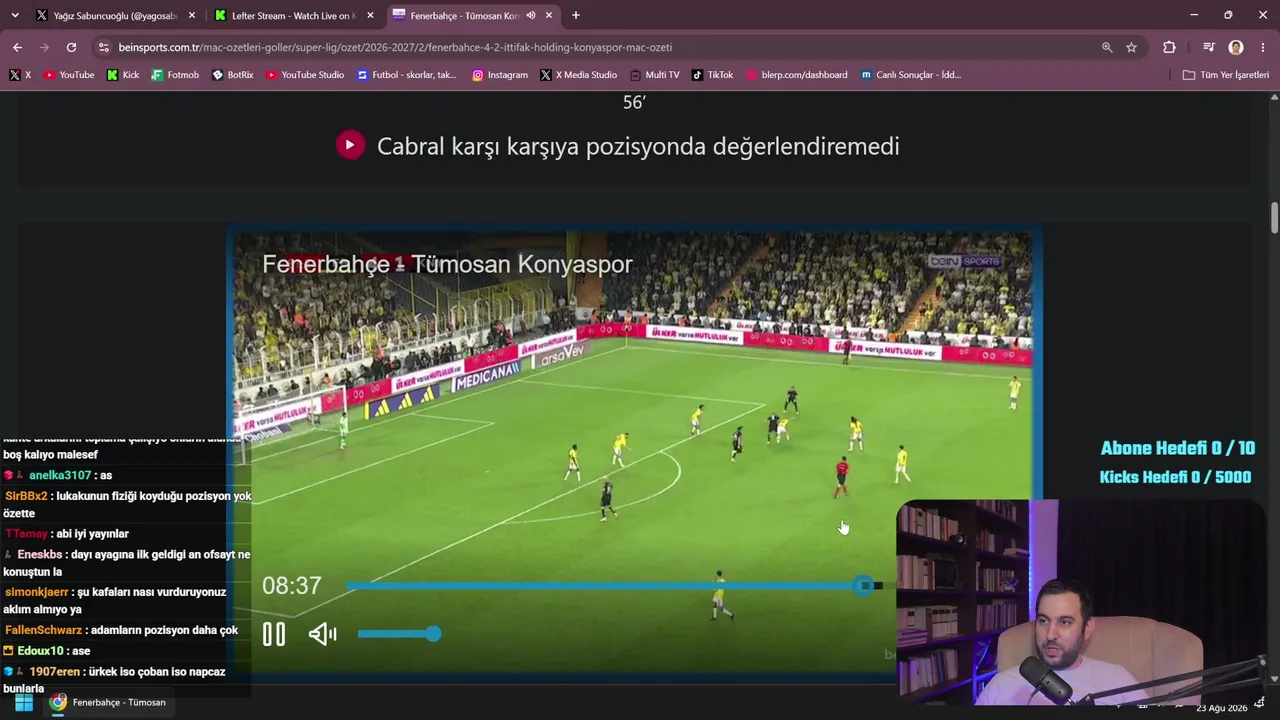Pause the match highlight video
The height and width of the screenshot is (720, 1280).
pyautogui.click(x=273, y=634)
